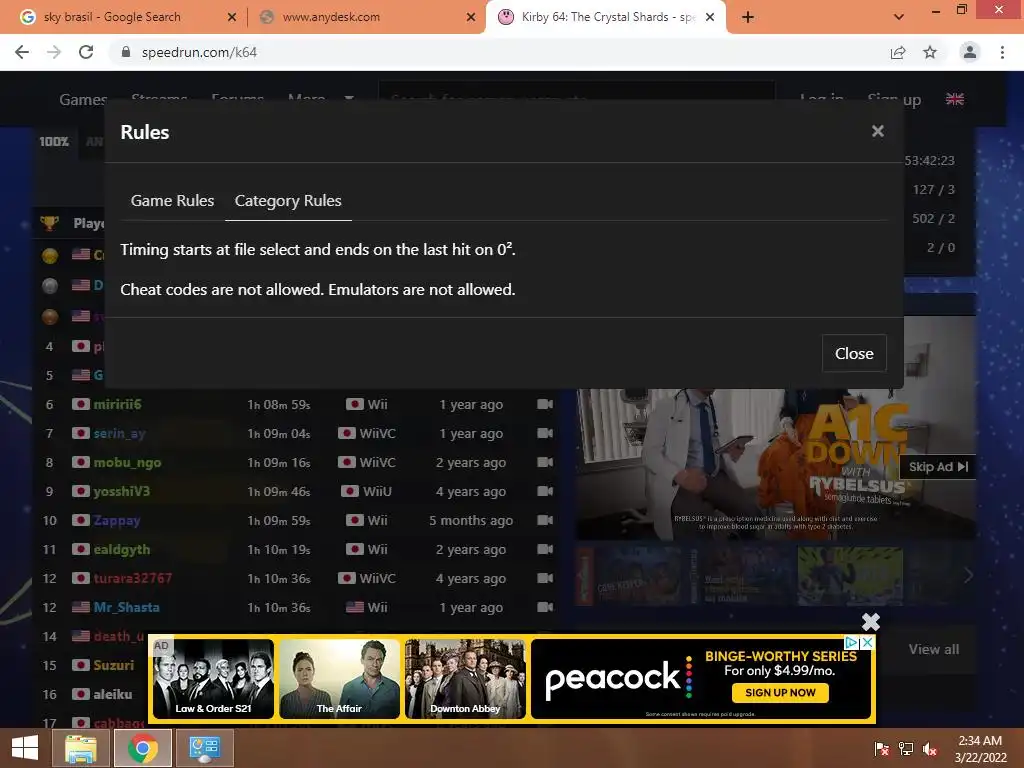Image resolution: width=1024 pixels, height=768 pixels.
Task: Open ealdgyth's run video camera icon
Action: click(545, 549)
